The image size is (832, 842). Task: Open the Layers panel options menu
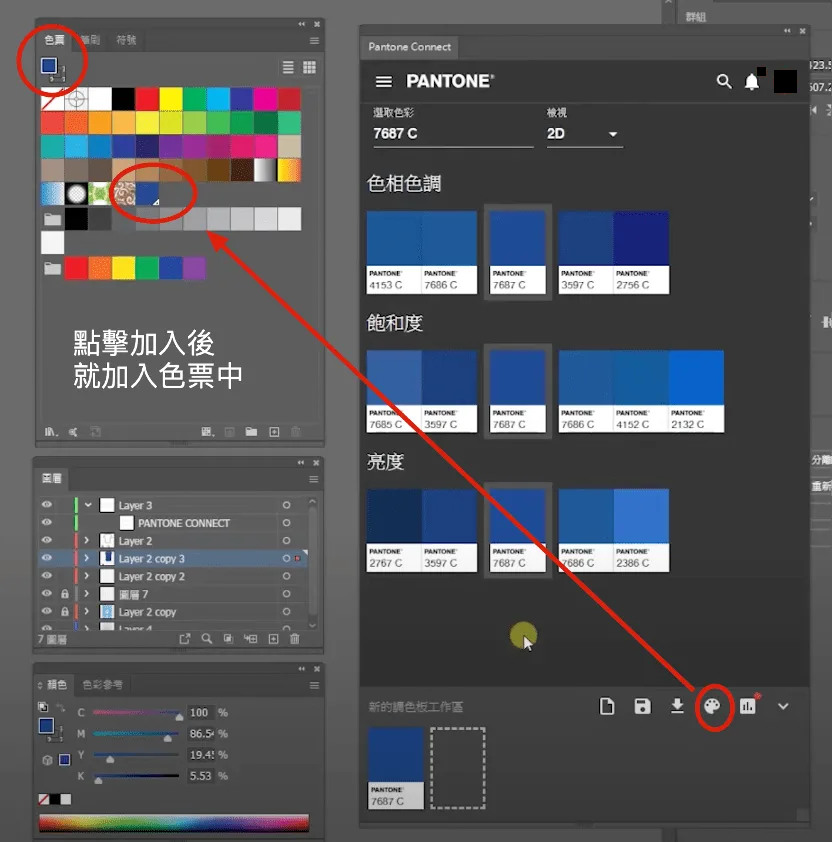[x=314, y=479]
